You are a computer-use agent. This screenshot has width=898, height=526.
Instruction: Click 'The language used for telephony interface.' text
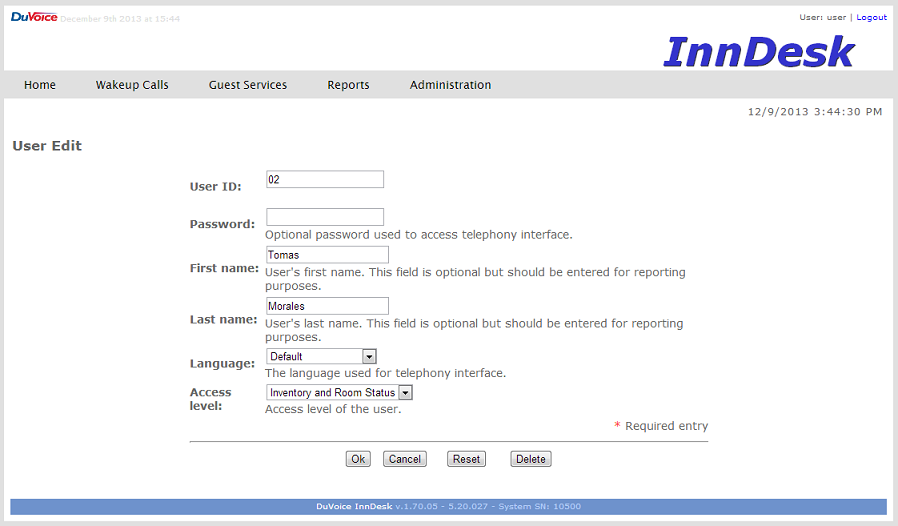pos(385,373)
